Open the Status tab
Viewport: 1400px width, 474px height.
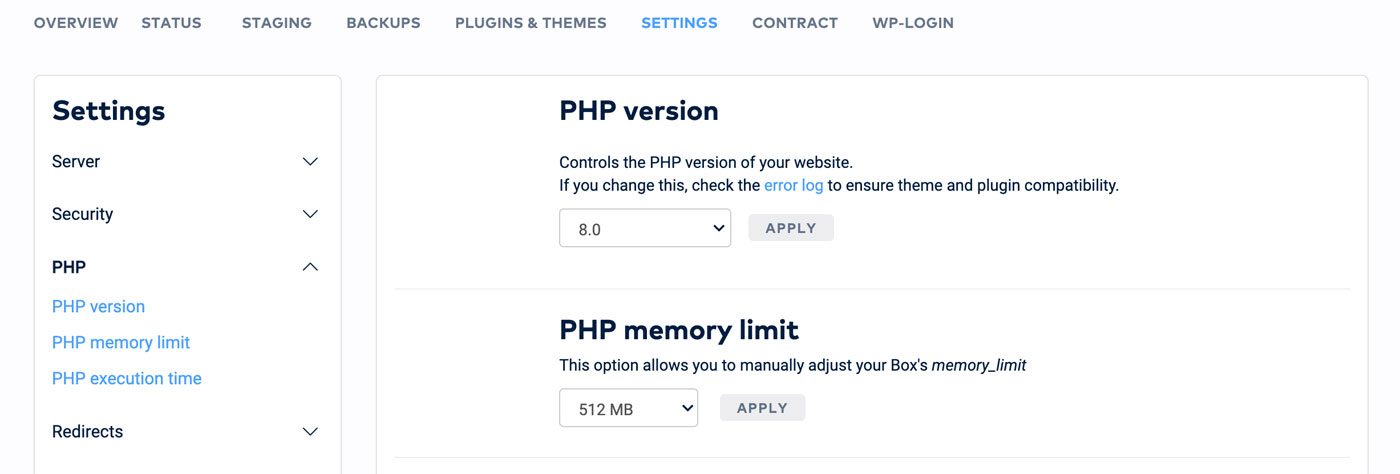[171, 23]
